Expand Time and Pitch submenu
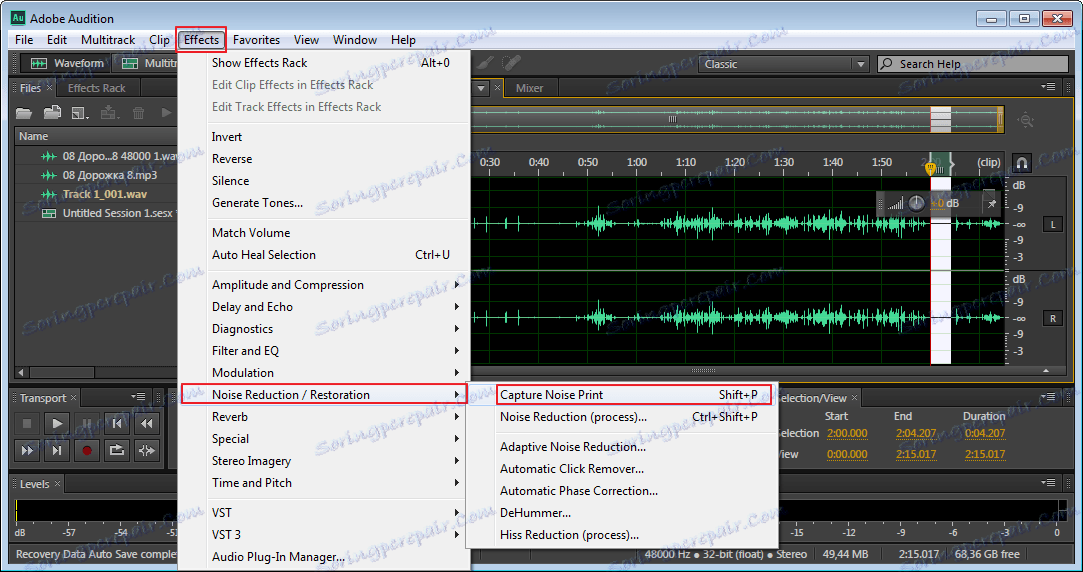Image resolution: width=1083 pixels, height=572 pixels. tap(325, 483)
